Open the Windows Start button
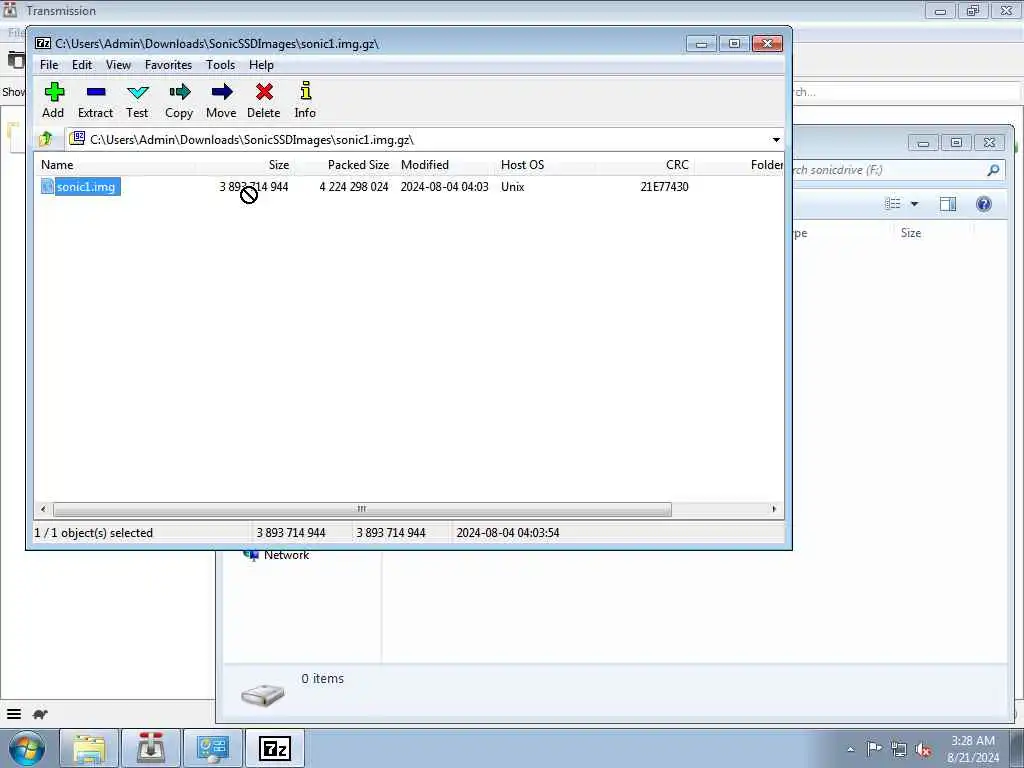This screenshot has width=1024, height=768. (27, 748)
